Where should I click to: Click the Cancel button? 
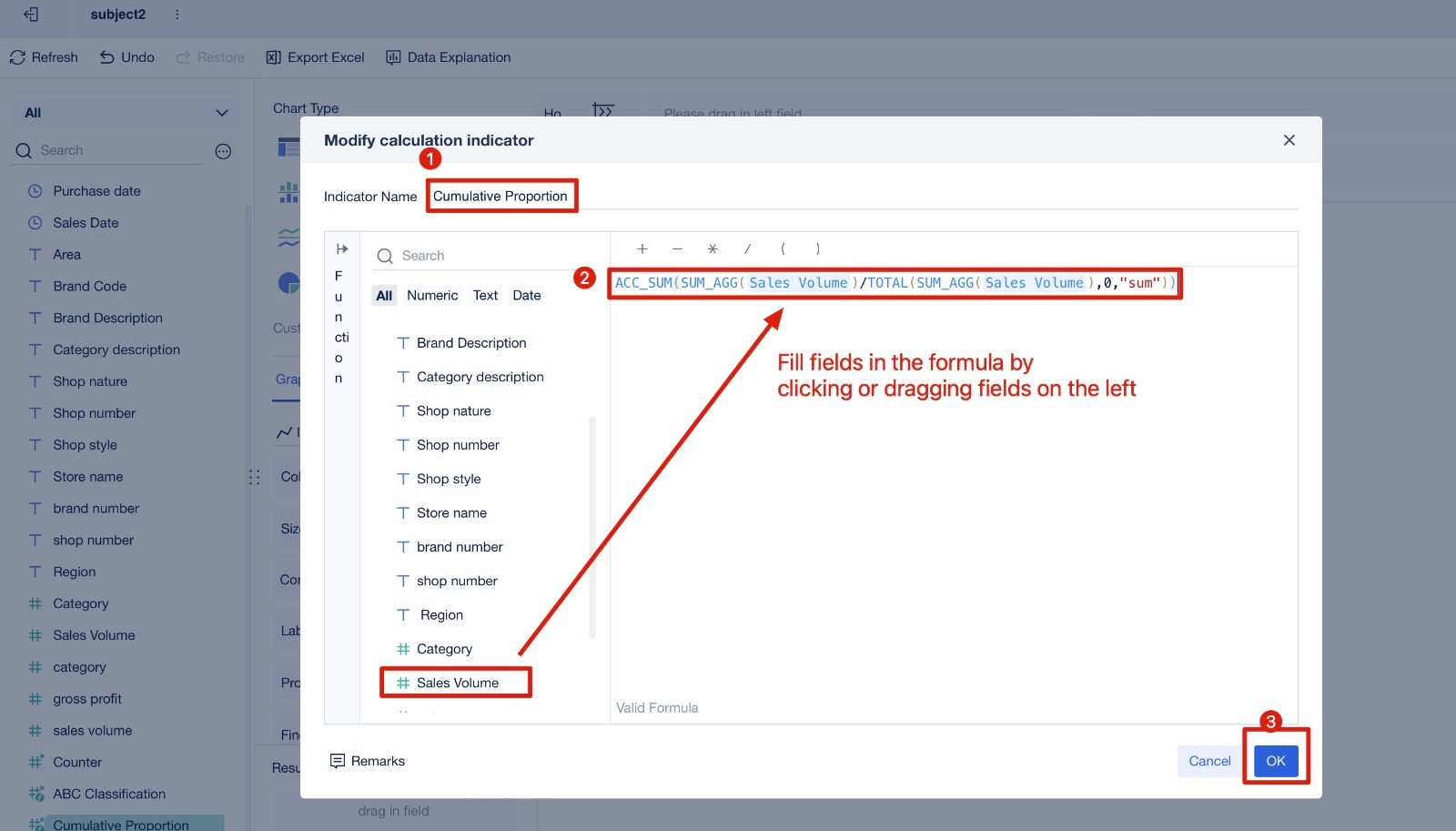click(x=1209, y=761)
